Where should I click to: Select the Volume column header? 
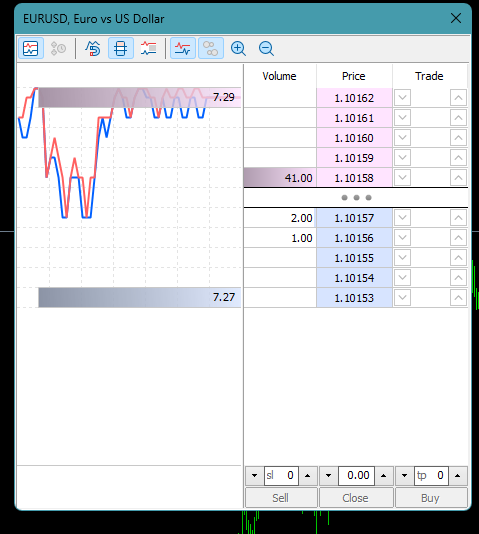pos(280,76)
